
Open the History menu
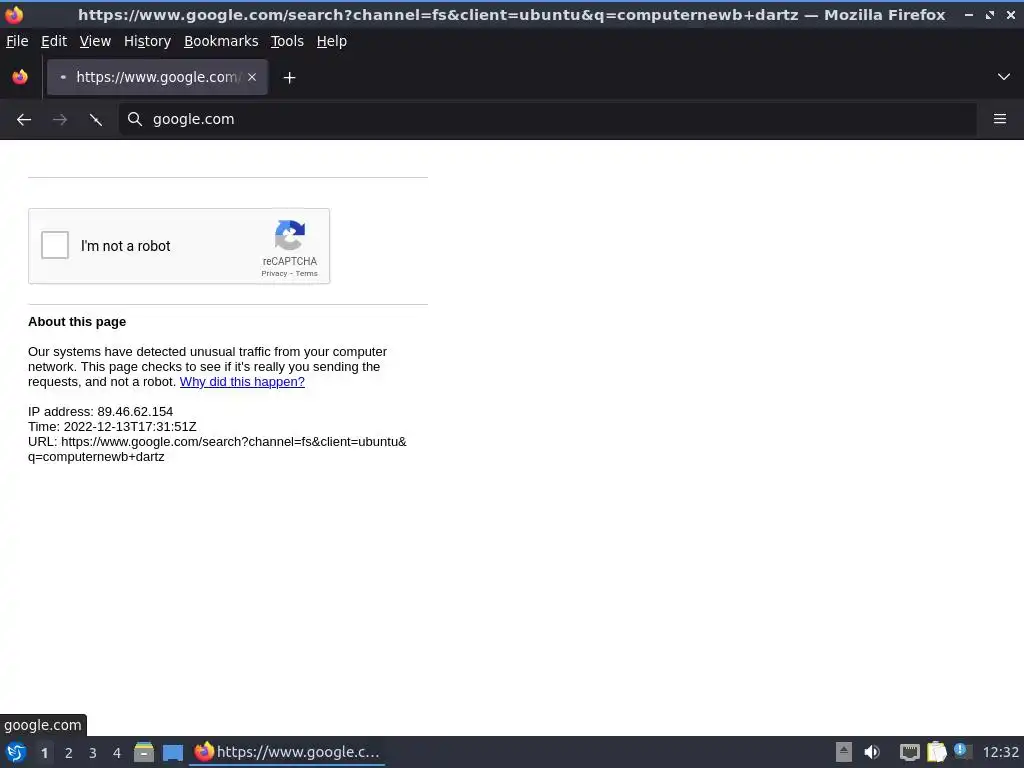click(148, 41)
